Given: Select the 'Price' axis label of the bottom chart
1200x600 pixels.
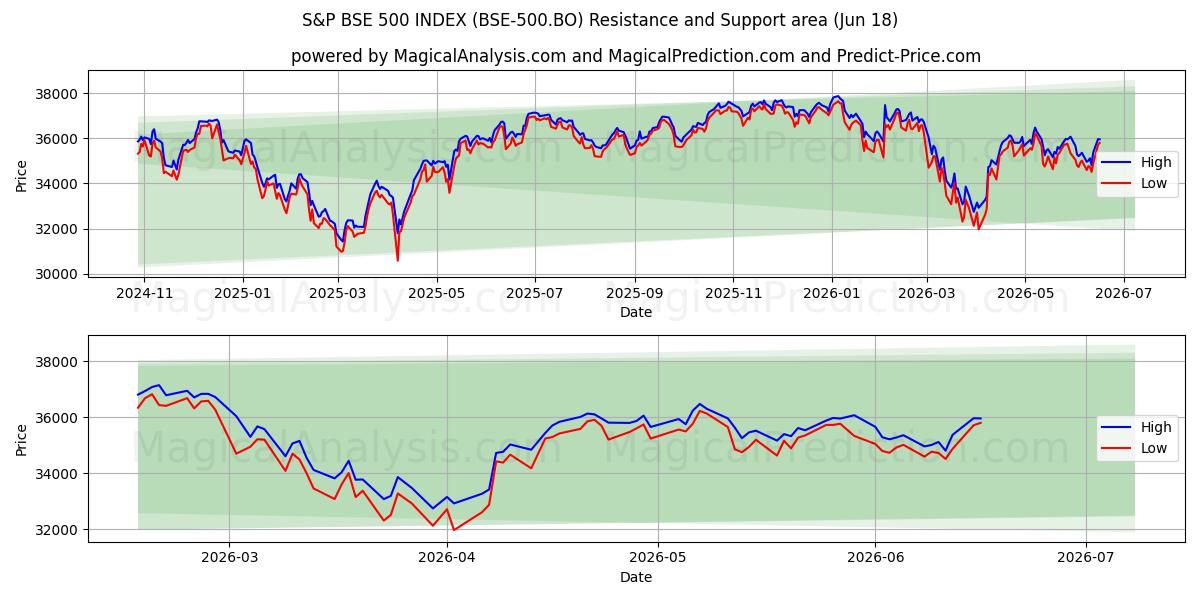Looking at the screenshot, I should (x=22, y=439).
